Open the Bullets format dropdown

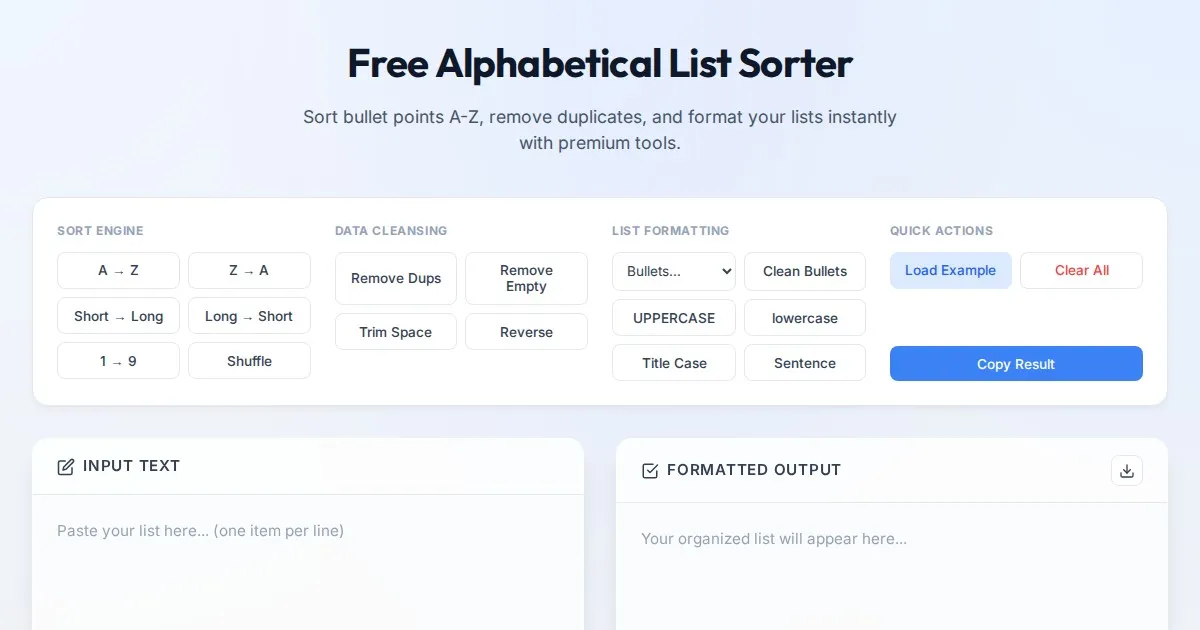pyautogui.click(x=673, y=271)
